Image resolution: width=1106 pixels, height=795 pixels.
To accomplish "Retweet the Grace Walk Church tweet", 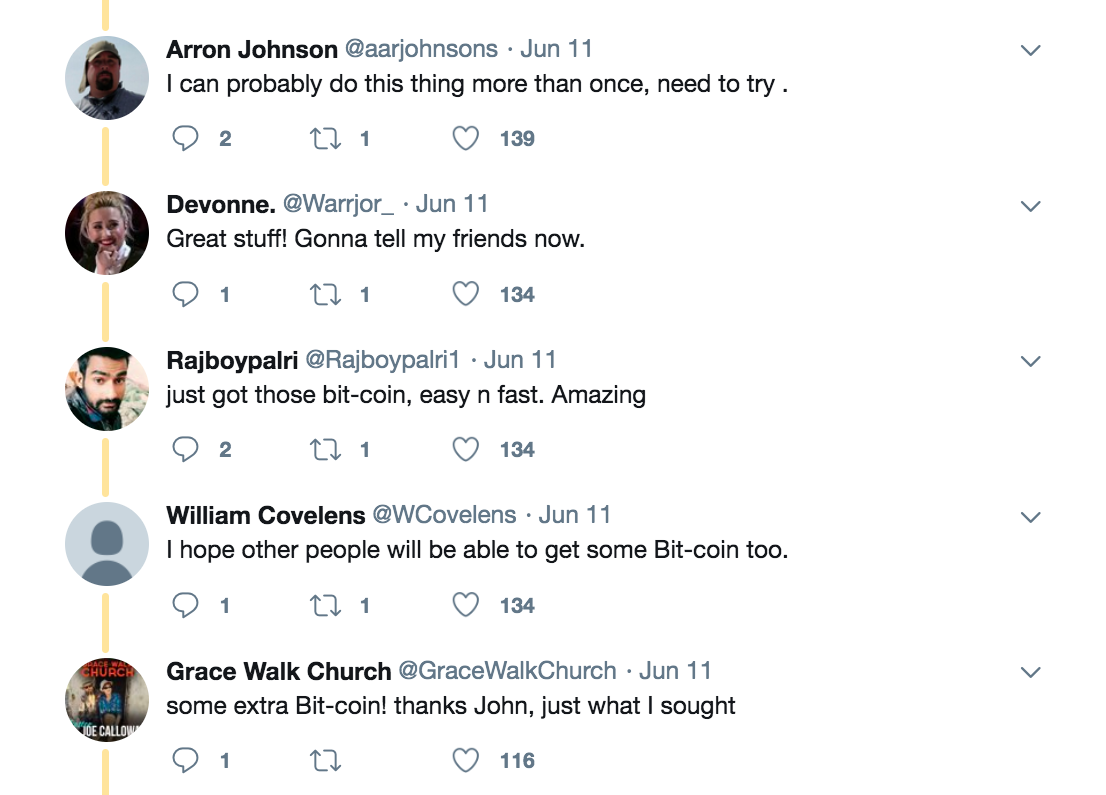I will pyautogui.click(x=326, y=761).
